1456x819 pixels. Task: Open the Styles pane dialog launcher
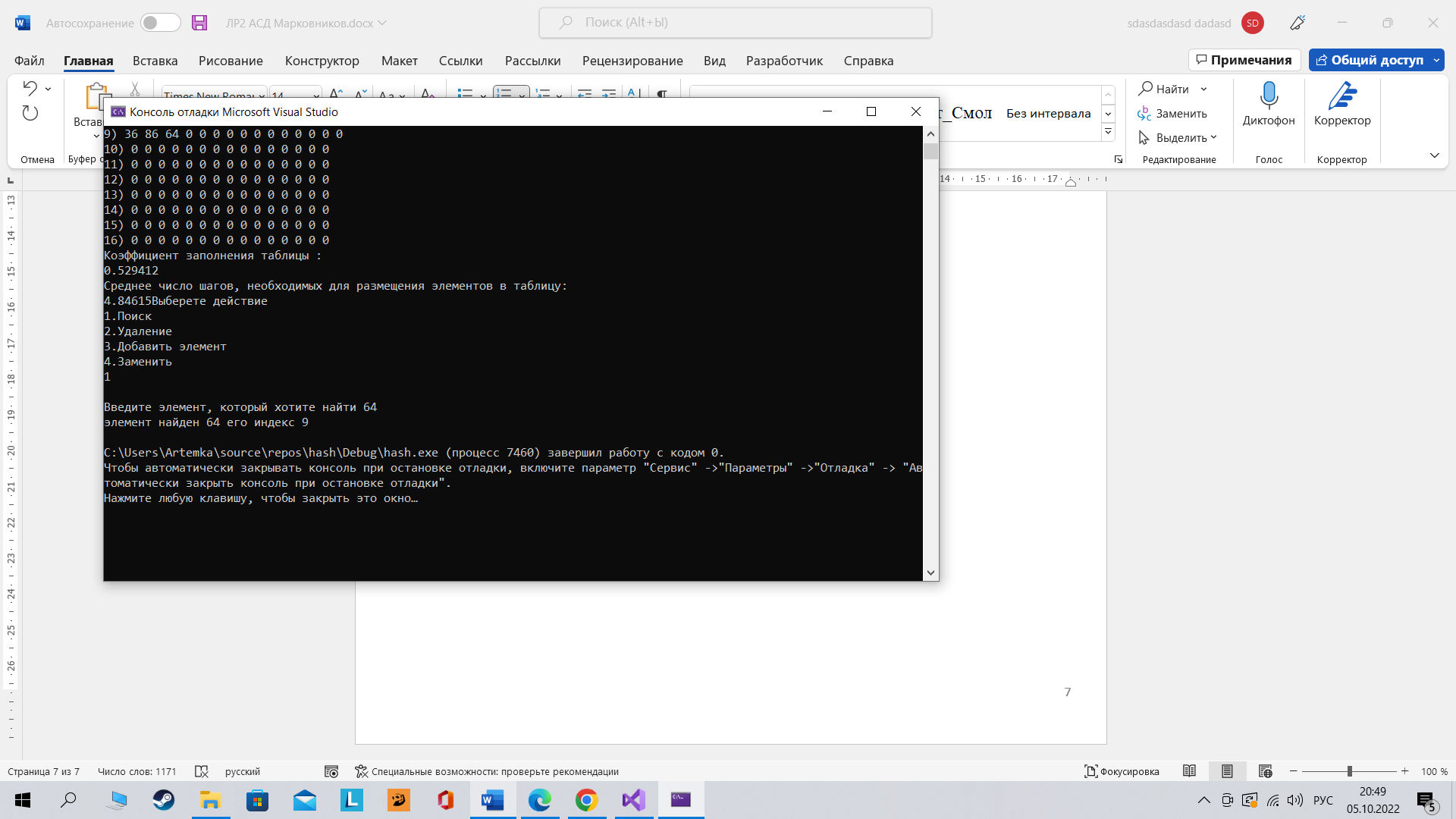(1118, 159)
